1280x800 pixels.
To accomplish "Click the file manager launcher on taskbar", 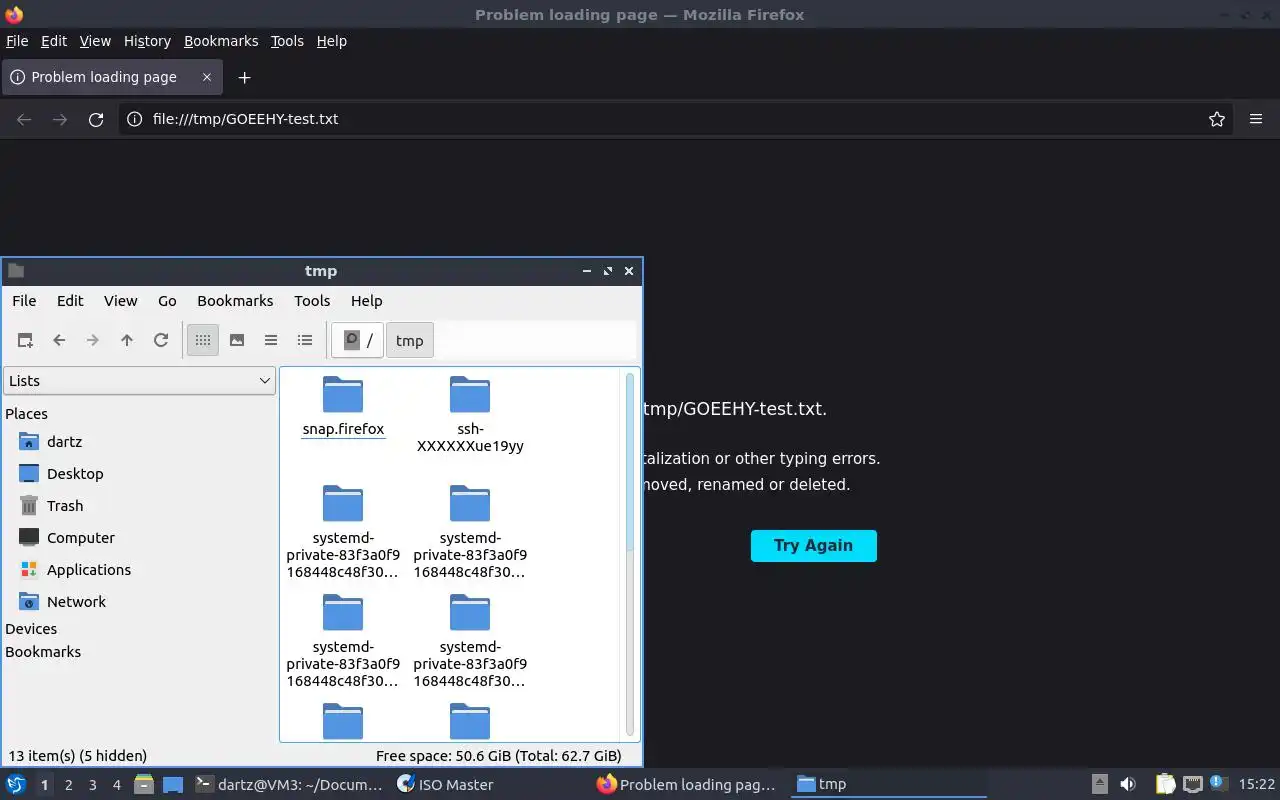I will pos(144,784).
